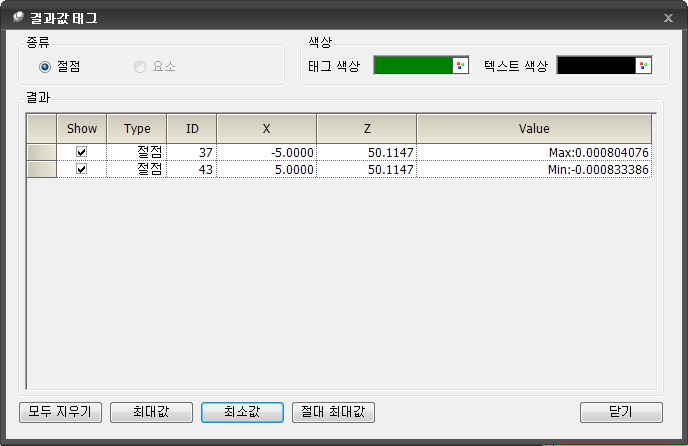The width and height of the screenshot is (688, 446).
Task: Close the 결과값 태그 dialog with X
Action: click(x=668, y=18)
